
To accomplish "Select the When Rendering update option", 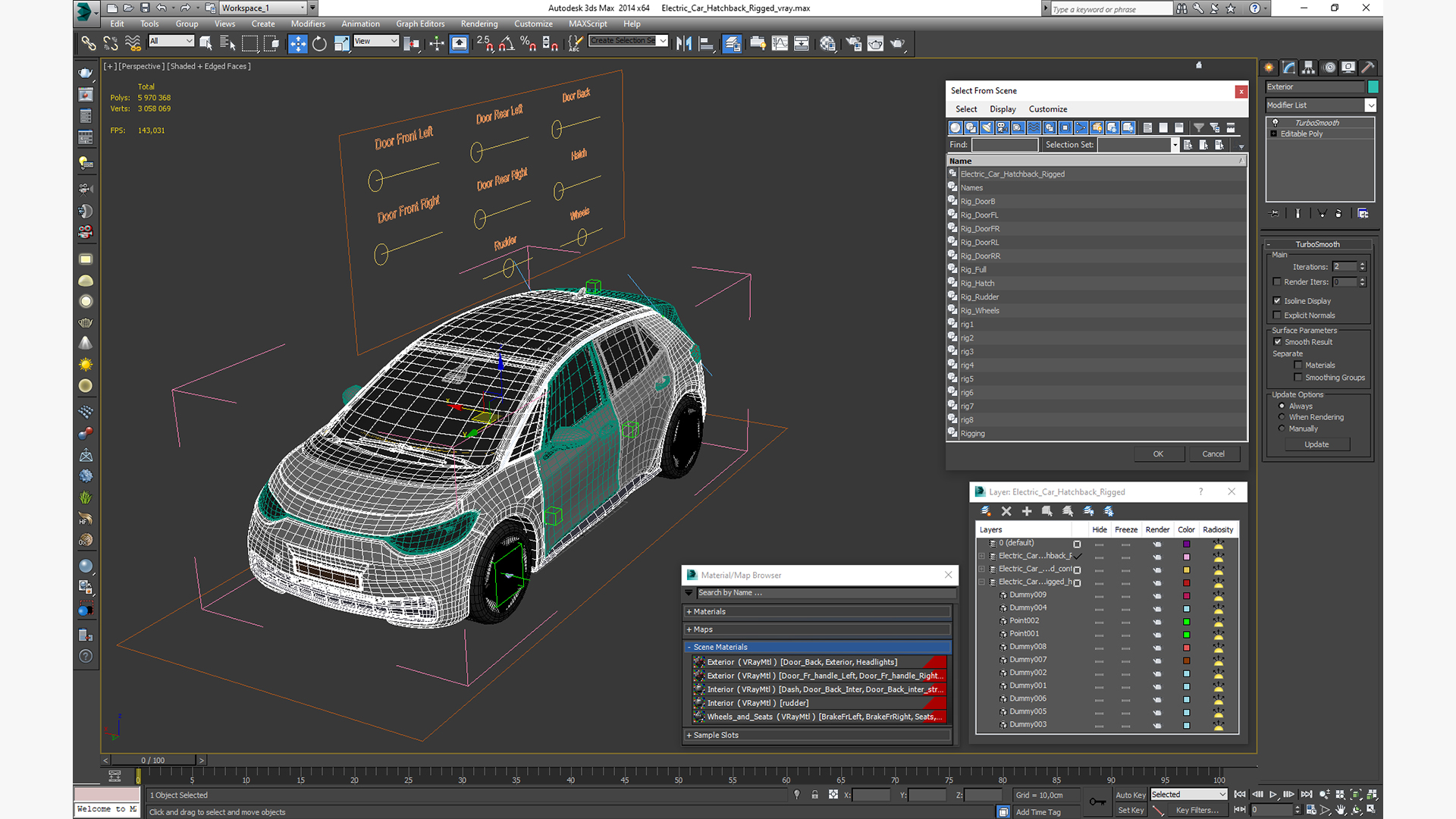I will (x=1282, y=417).
